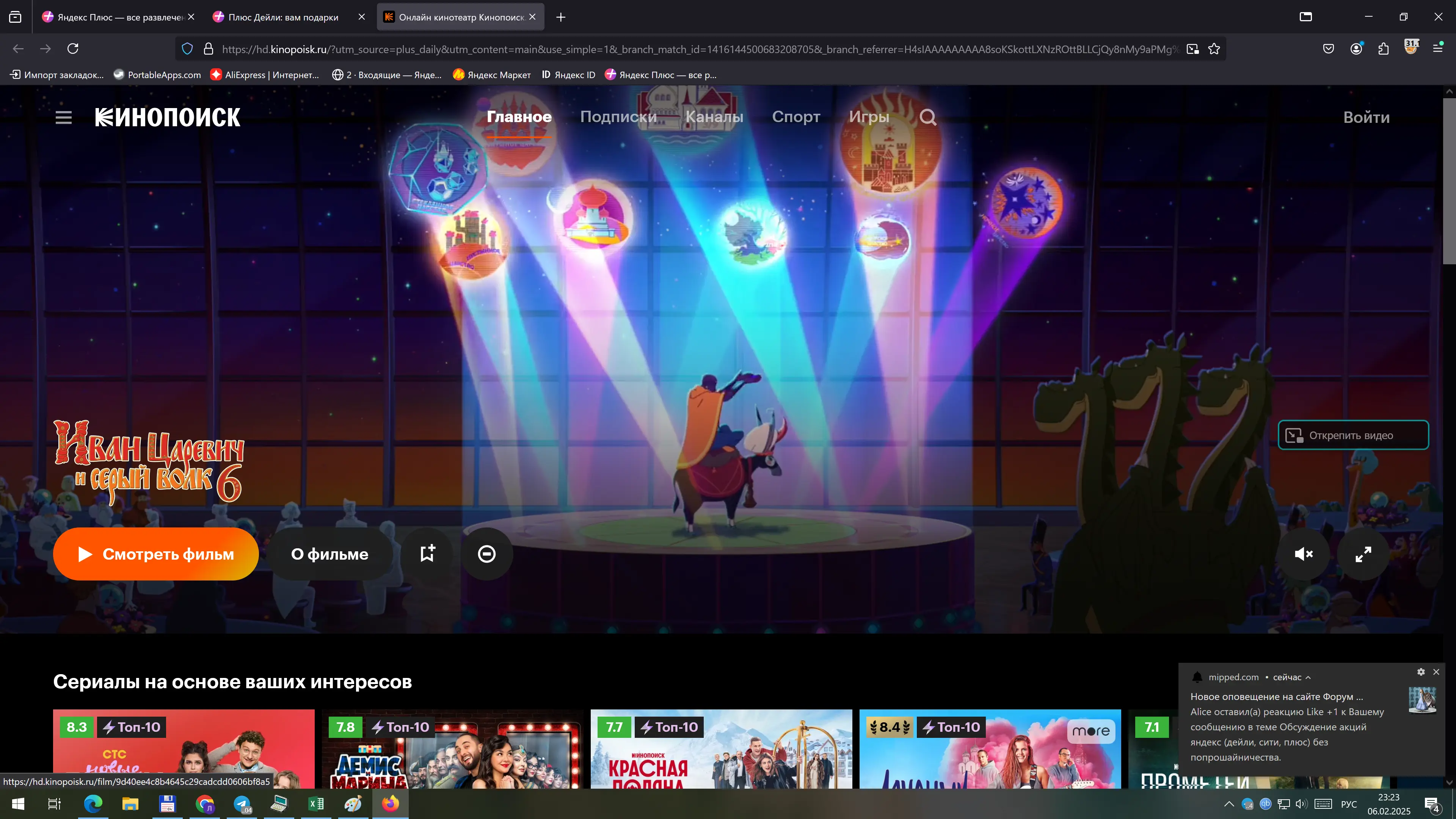This screenshot has width=1456, height=819.
Task: Open Windows Start menu
Action: pos(18,804)
